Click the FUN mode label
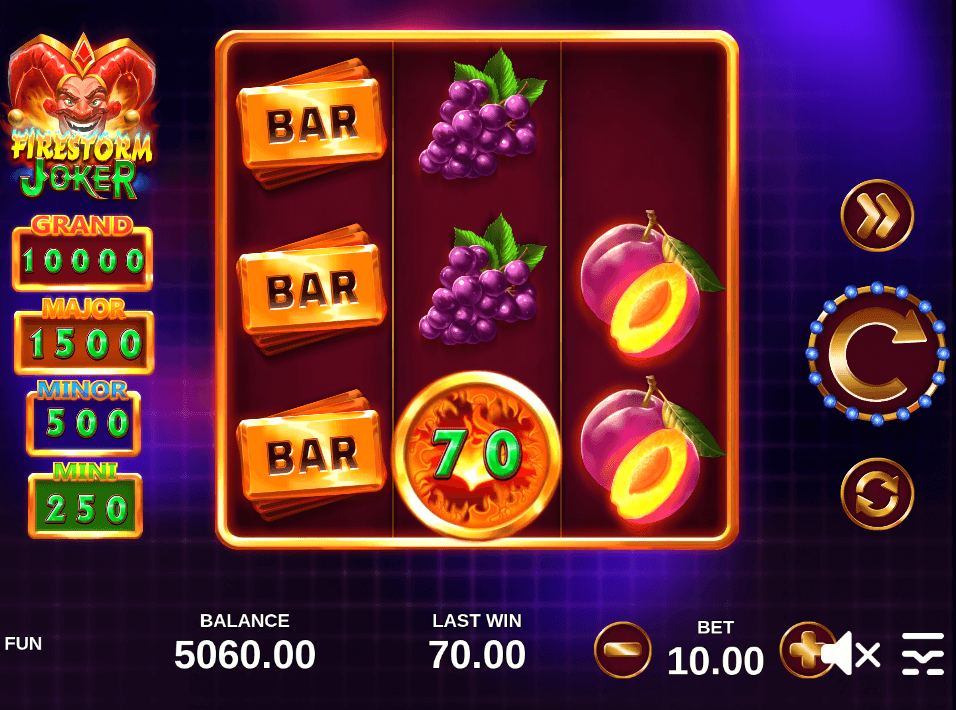The width and height of the screenshot is (956, 710). tap(23, 644)
